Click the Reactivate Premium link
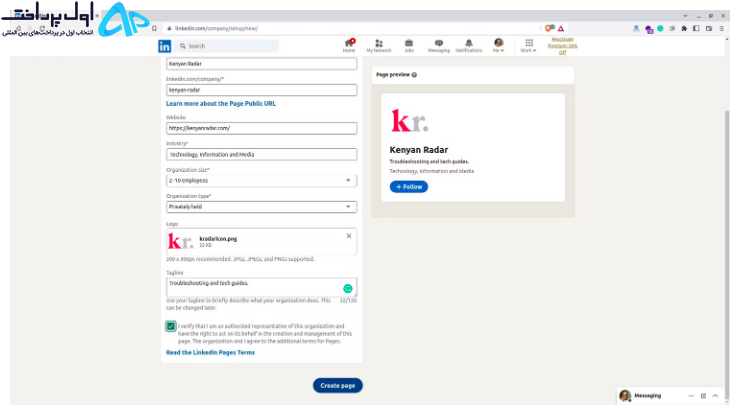The width and height of the screenshot is (739, 408). coord(562,46)
